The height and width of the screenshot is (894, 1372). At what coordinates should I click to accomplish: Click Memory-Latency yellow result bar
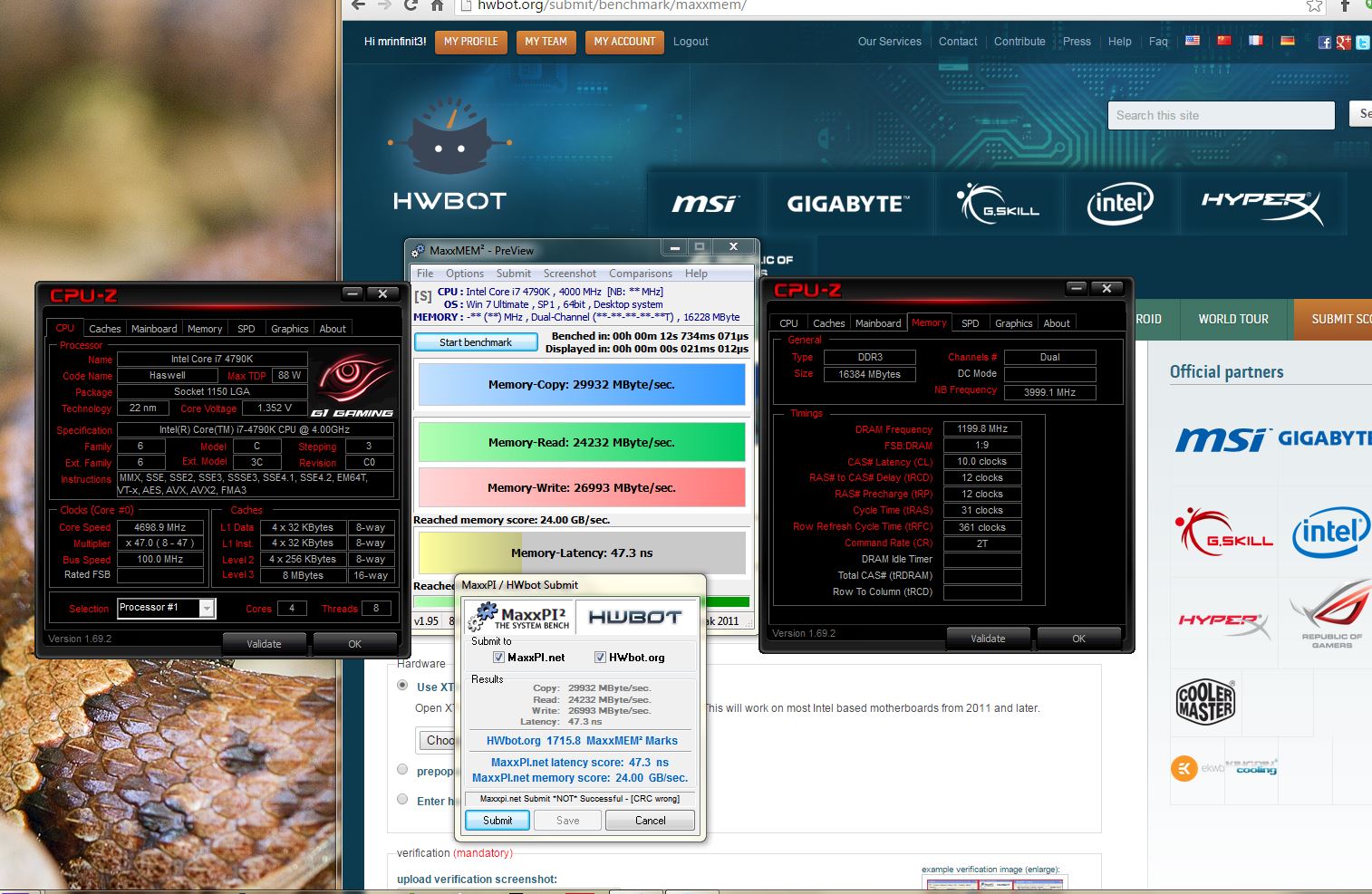(x=582, y=553)
